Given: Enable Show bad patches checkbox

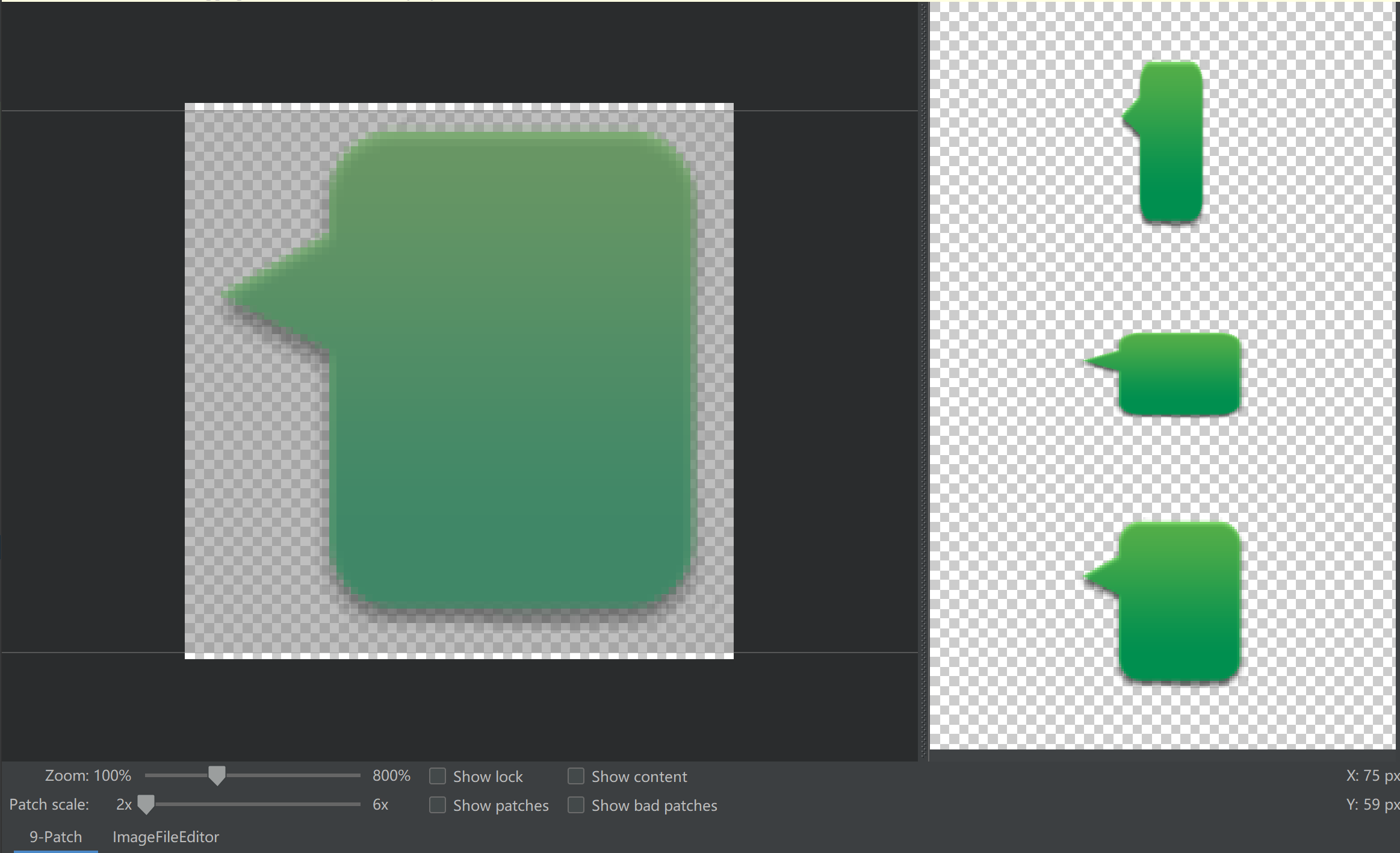Looking at the screenshot, I should point(576,805).
